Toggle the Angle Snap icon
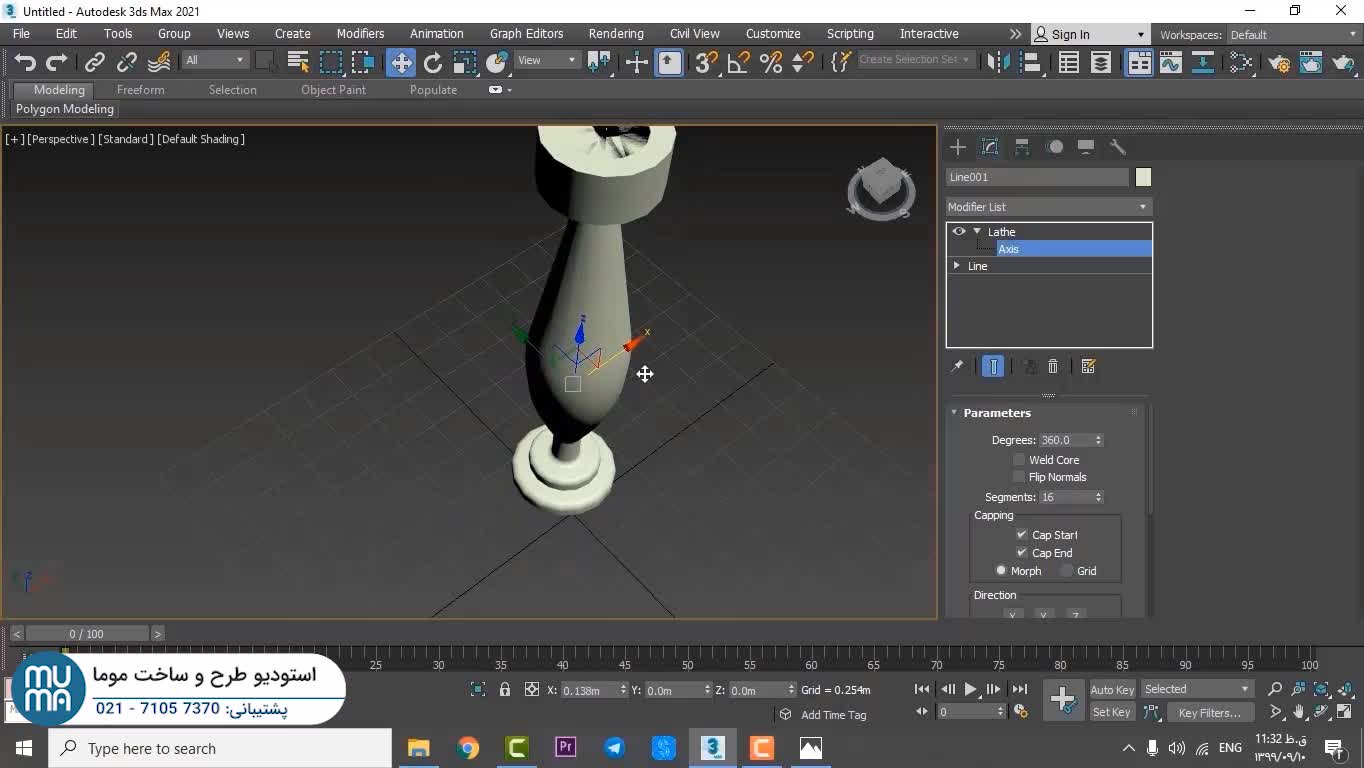Image resolution: width=1364 pixels, height=768 pixels. coord(738,63)
